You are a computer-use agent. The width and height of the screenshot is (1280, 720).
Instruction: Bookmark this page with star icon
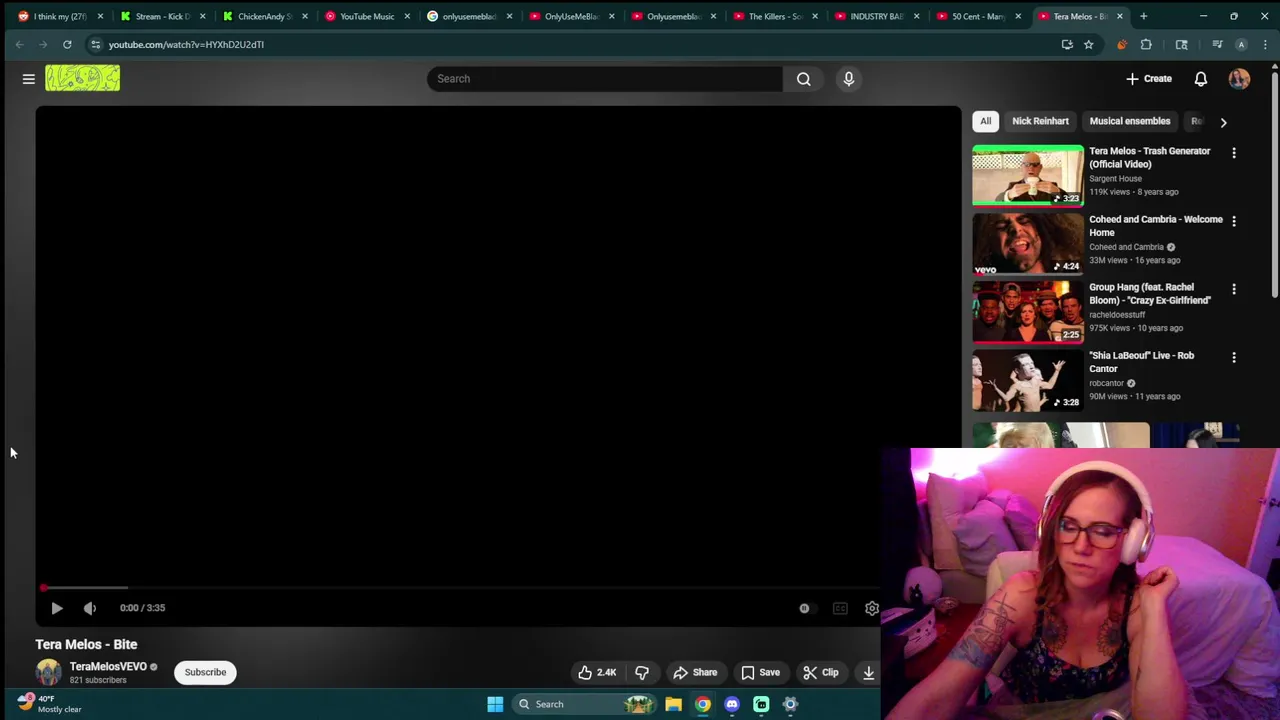pyautogui.click(x=1089, y=45)
